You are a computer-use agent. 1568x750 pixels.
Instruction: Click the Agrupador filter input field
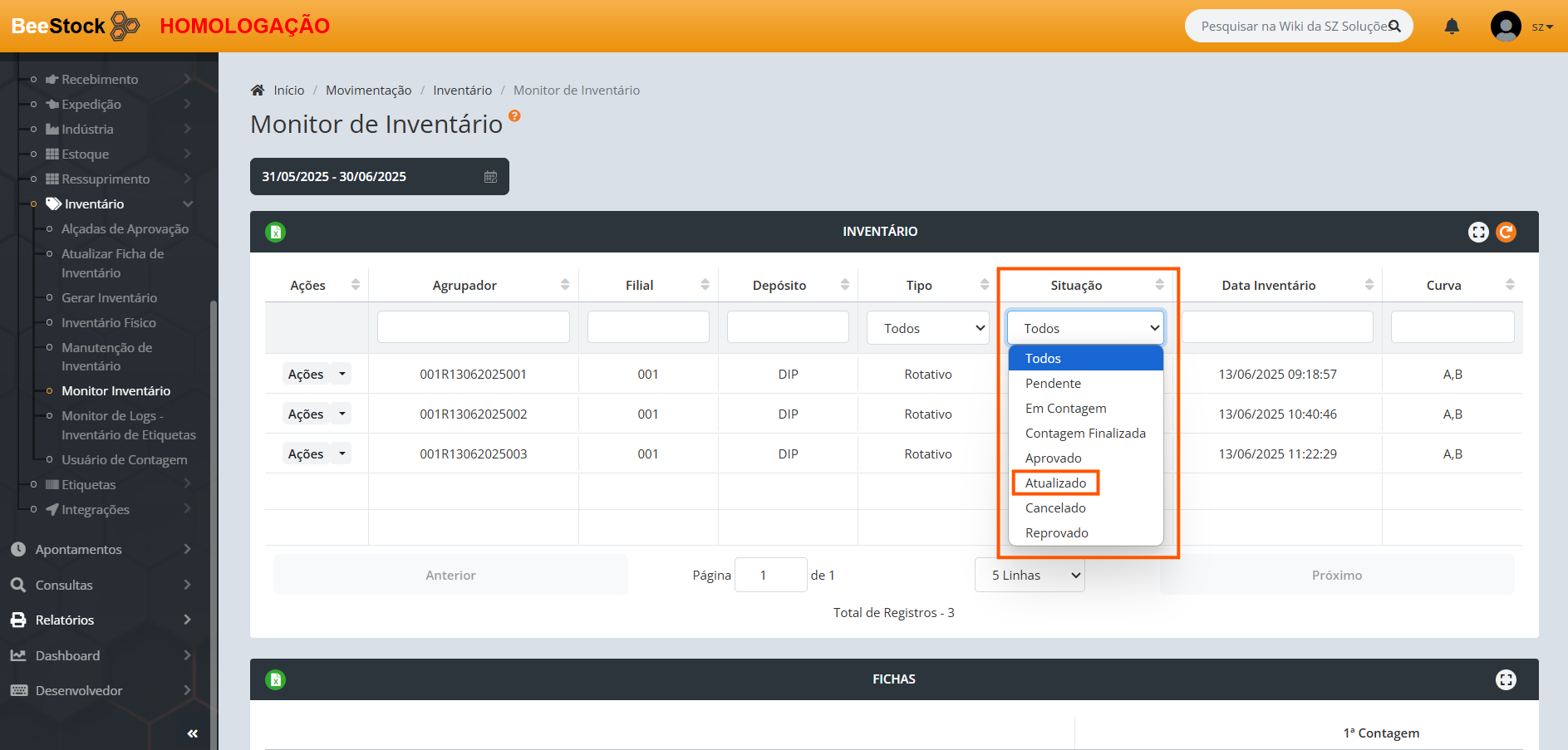473,327
